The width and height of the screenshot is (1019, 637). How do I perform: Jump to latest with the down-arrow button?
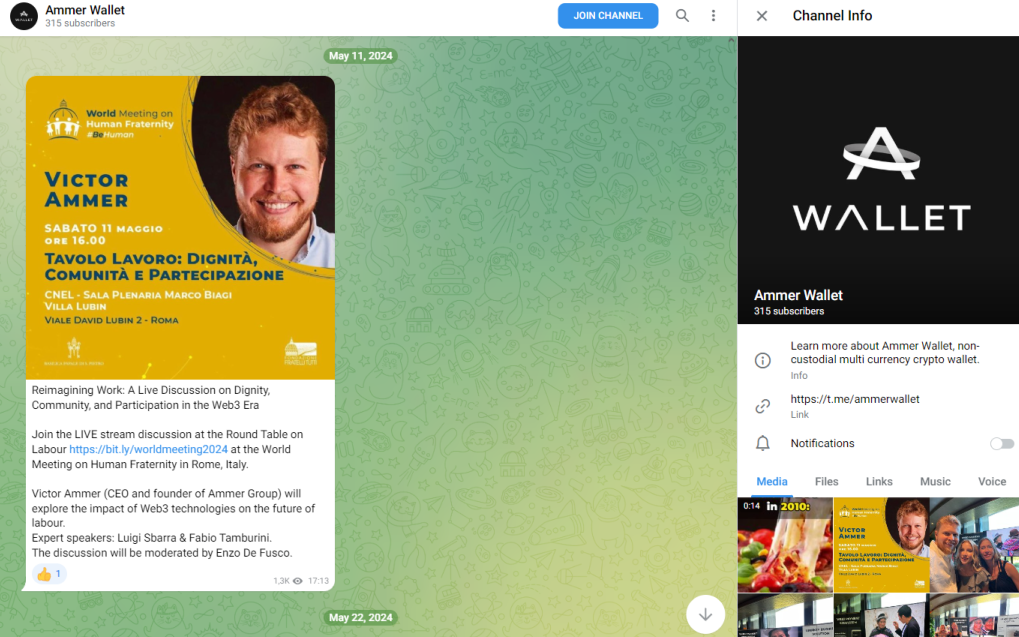tap(705, 614)
